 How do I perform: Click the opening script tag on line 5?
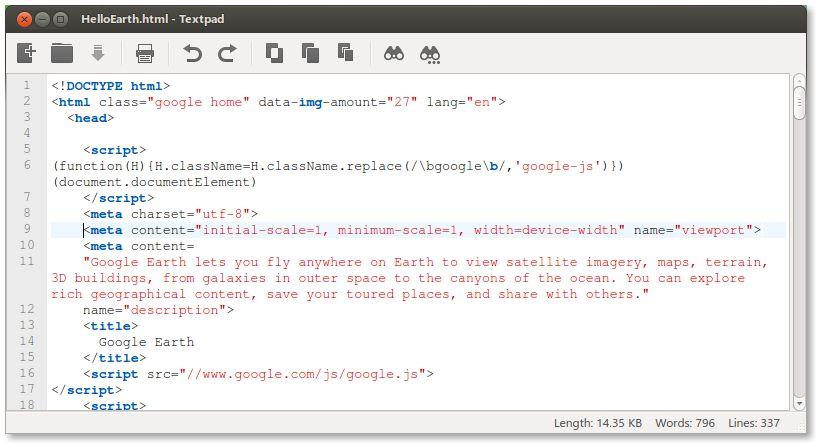pyautogui.click(x=114, y=150)
